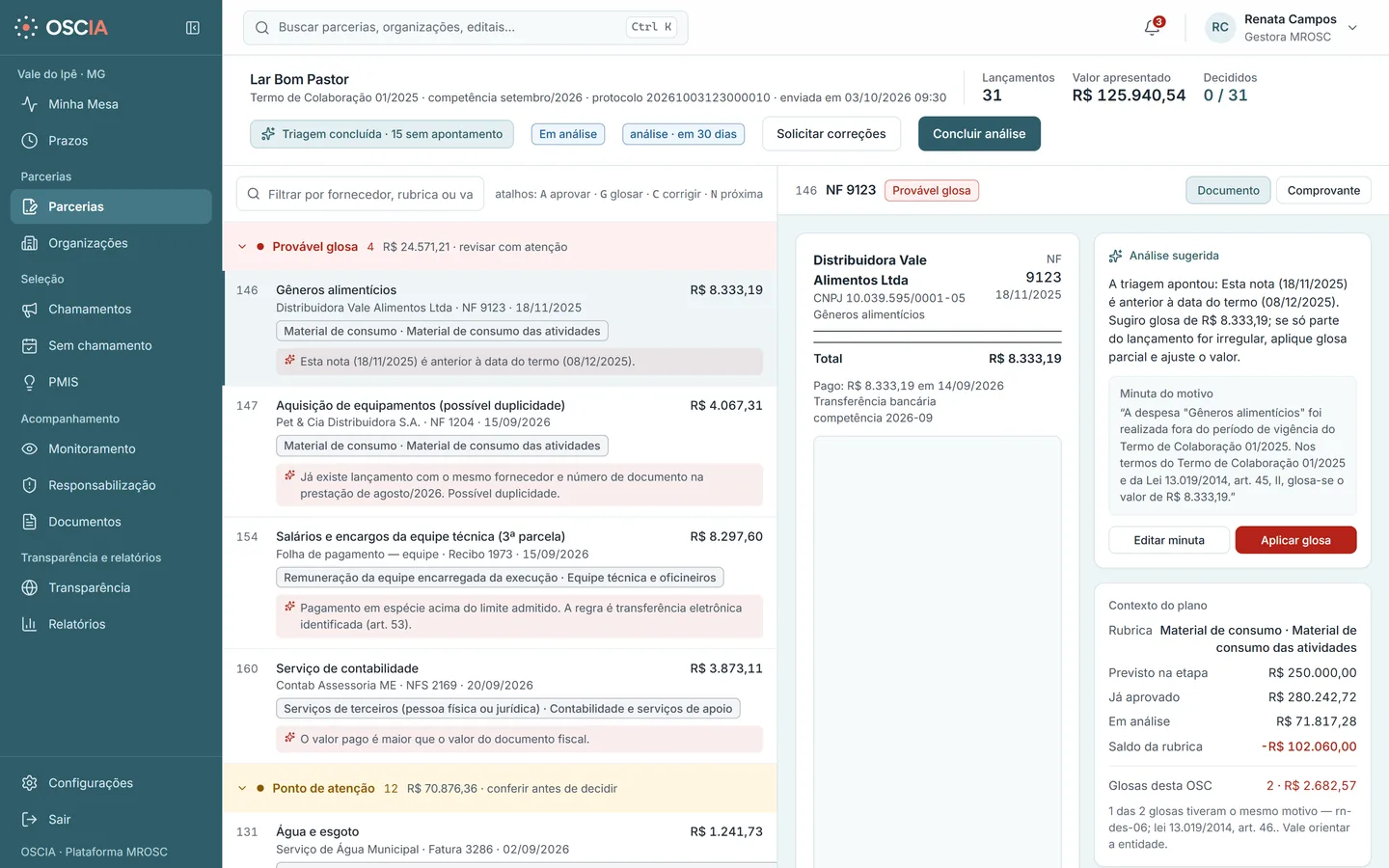Image resolution: width=1389 pixels, height=868 pixels.
Task: Select entry 154 Salários e encargos
Action: tap(500, 583)
